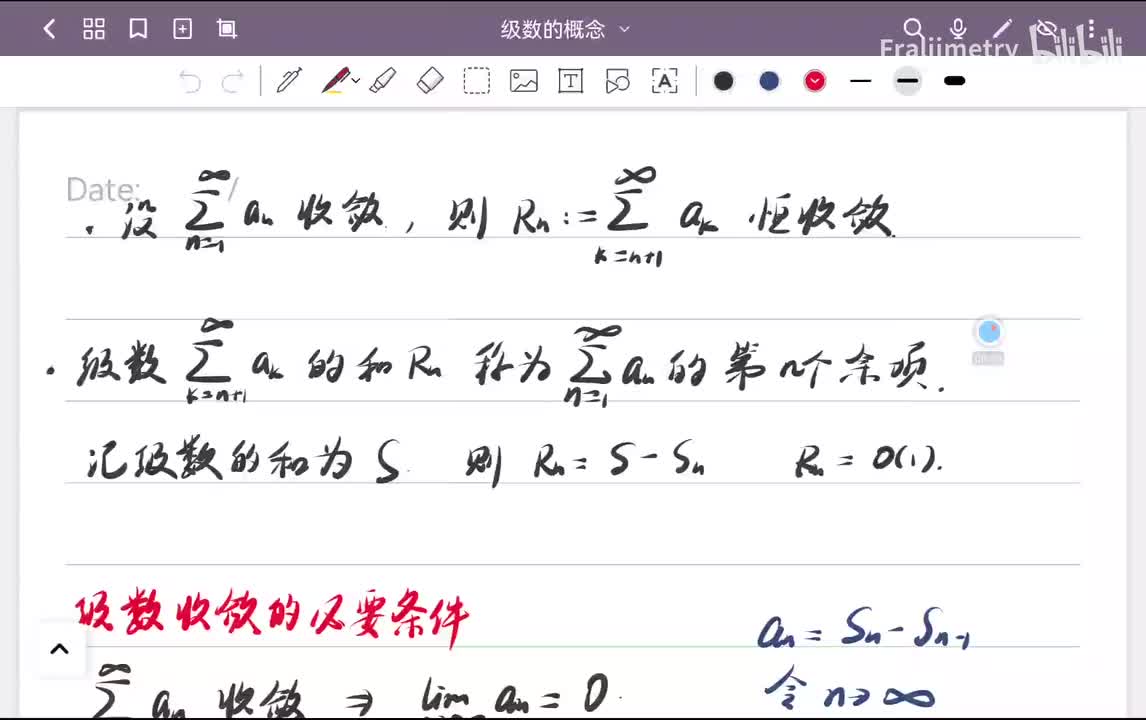Undo the last stroke
The width and height of the screenshot is (1146, 720).
[190, 81]
